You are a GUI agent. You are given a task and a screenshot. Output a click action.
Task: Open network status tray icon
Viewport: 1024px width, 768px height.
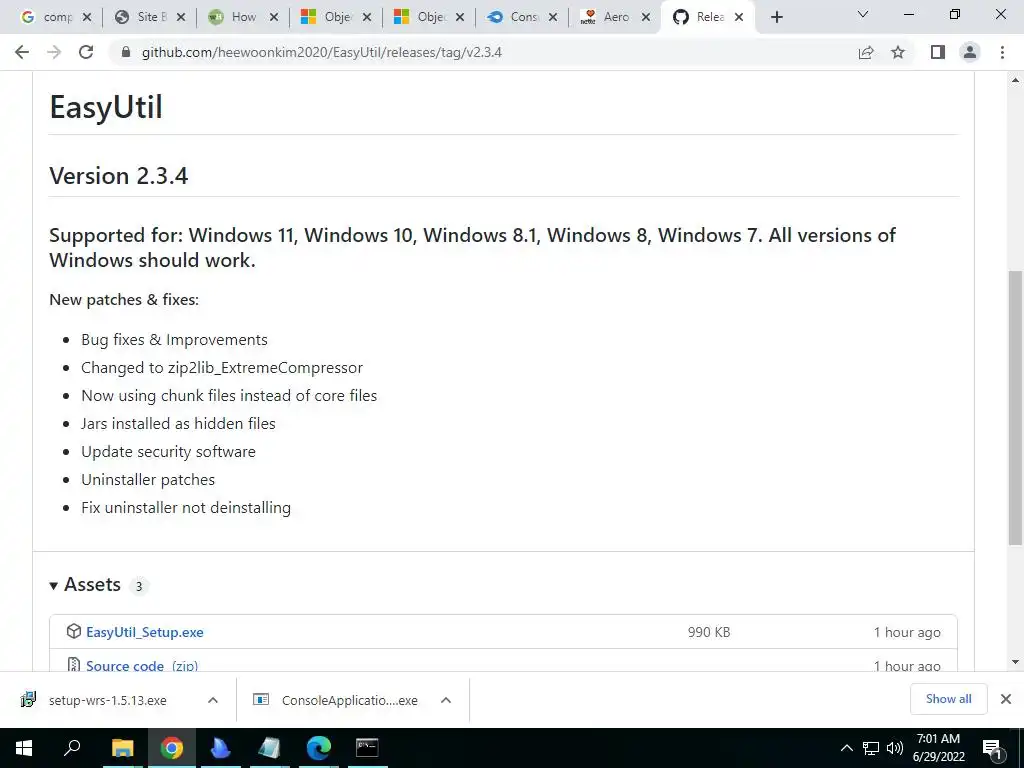click(871, 748)
